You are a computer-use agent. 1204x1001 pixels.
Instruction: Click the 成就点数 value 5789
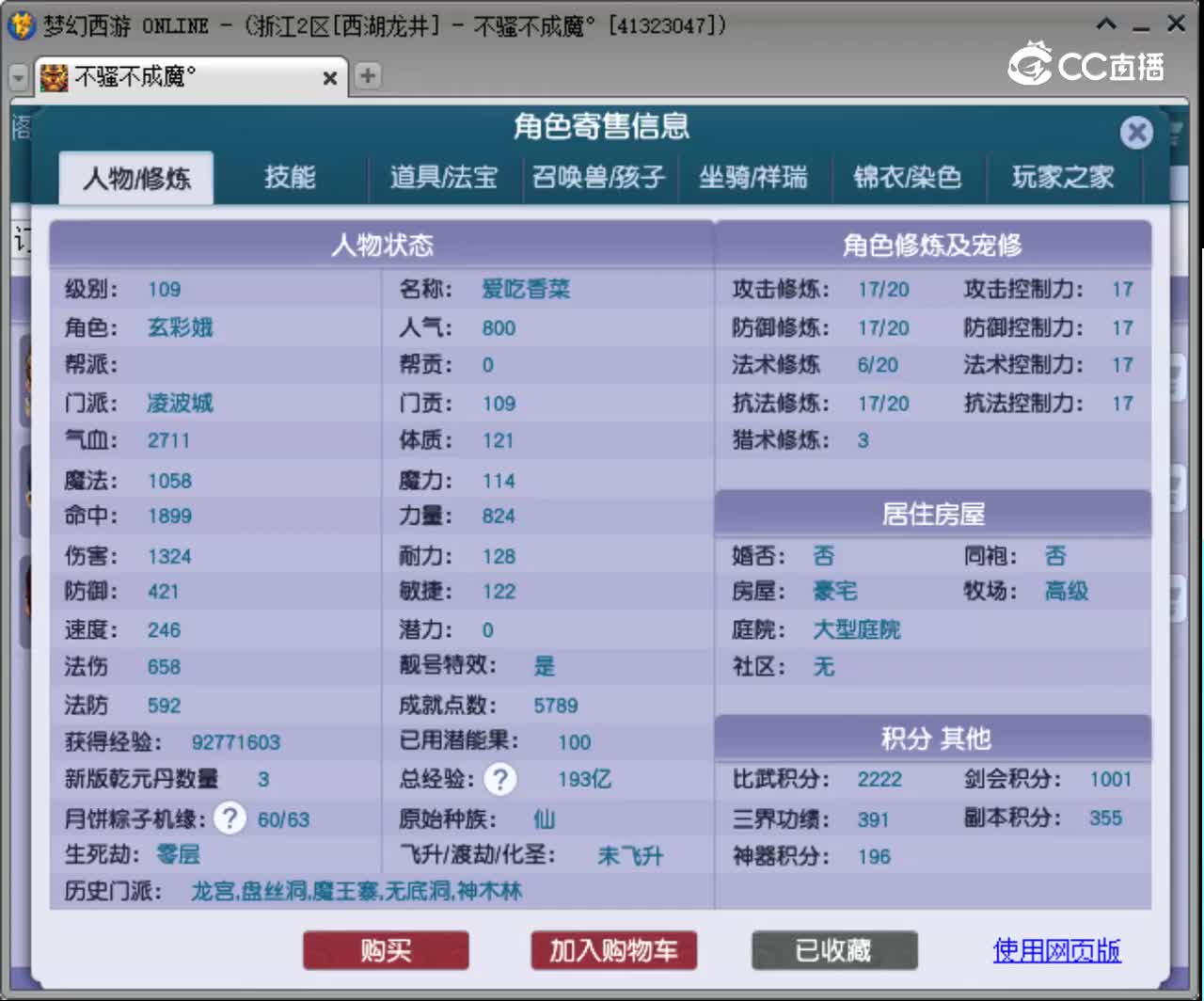click(556, 706)
